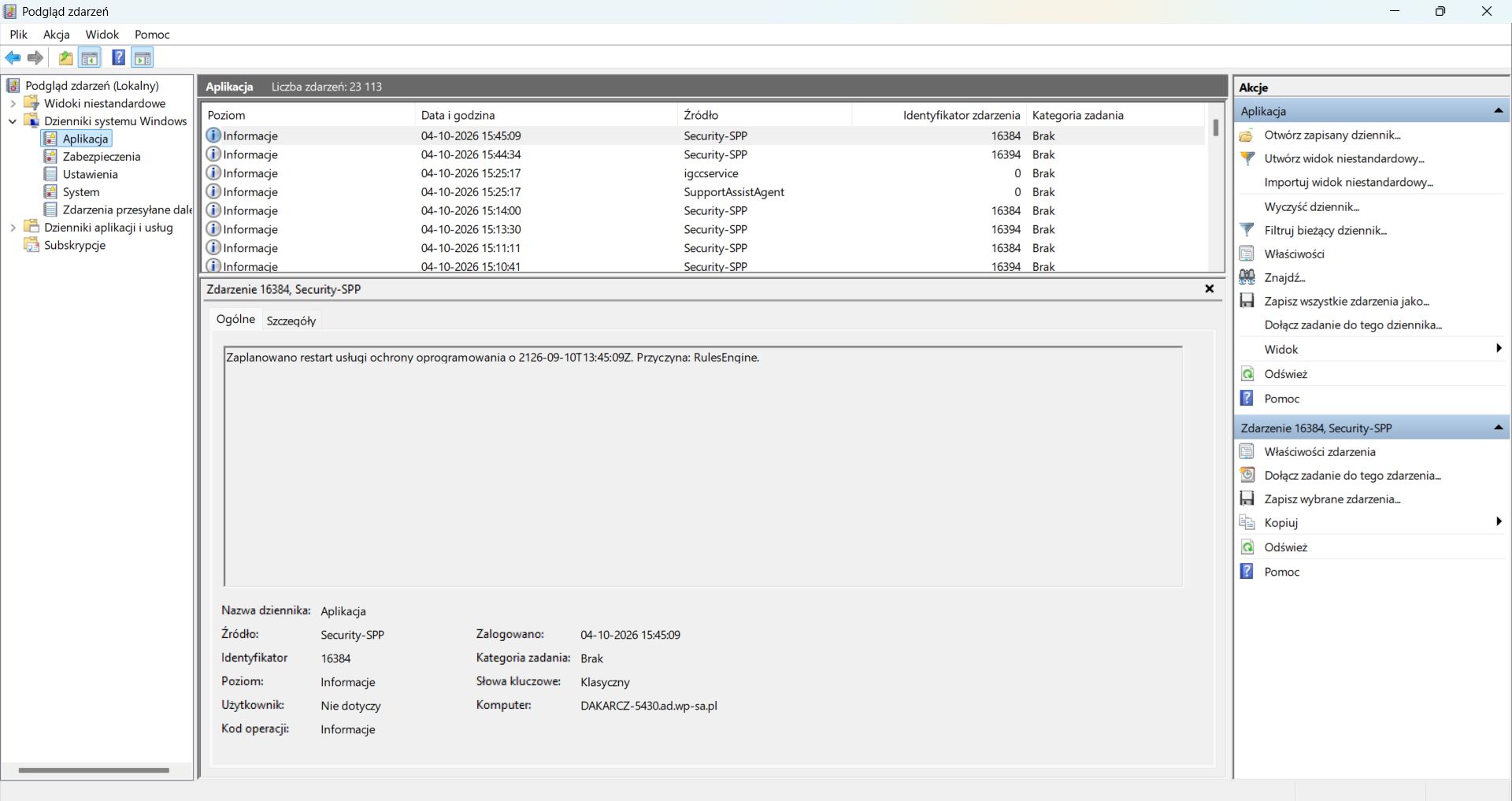This screenshot has height=801, width=1512.
Task: Click the floppy icon beside Zapisz wszystkie zdarzenia jako
Action: point(1247,301)
